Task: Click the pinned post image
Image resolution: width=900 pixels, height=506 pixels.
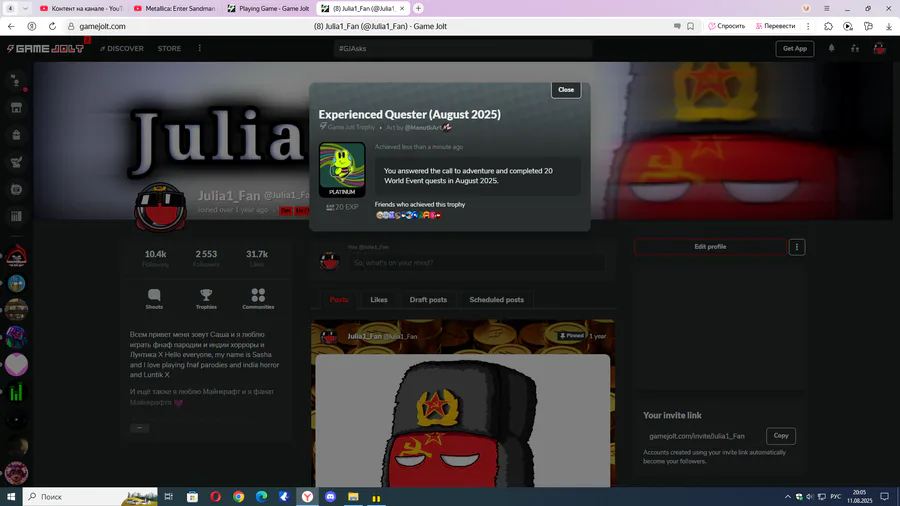Action: [463, 421]
